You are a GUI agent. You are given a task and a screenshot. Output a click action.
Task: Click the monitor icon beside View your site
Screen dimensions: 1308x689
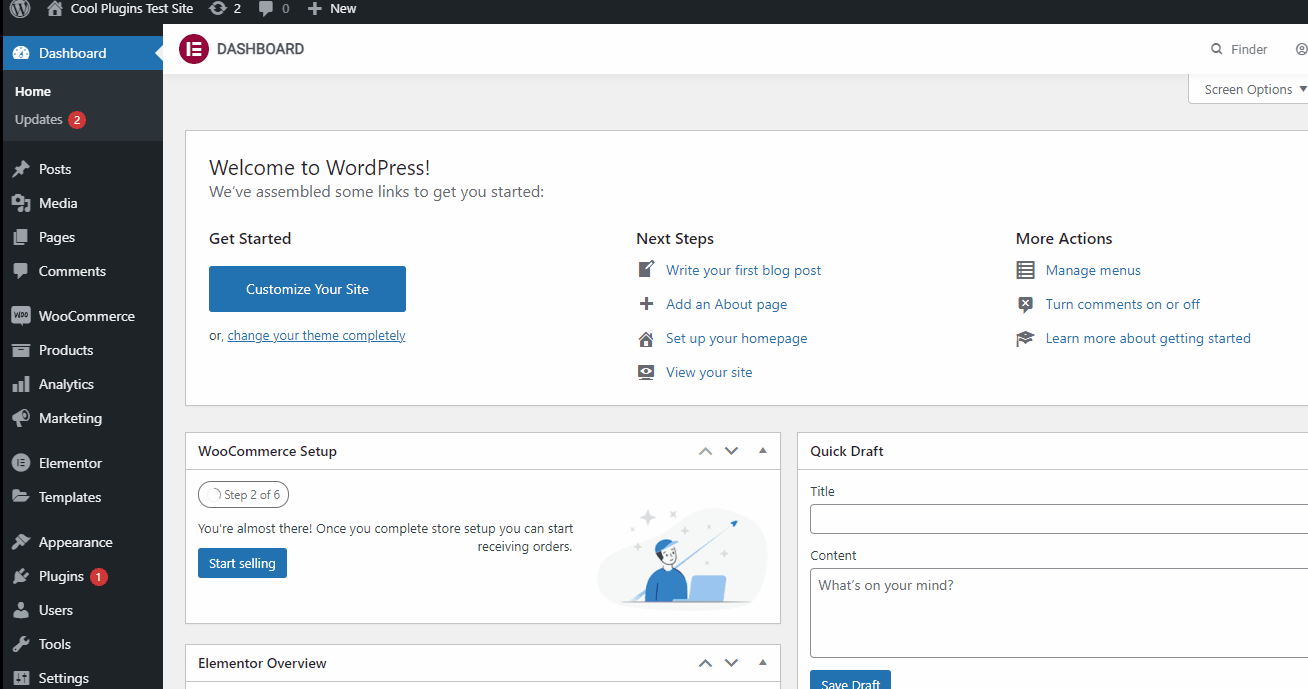tap(646, 372)
